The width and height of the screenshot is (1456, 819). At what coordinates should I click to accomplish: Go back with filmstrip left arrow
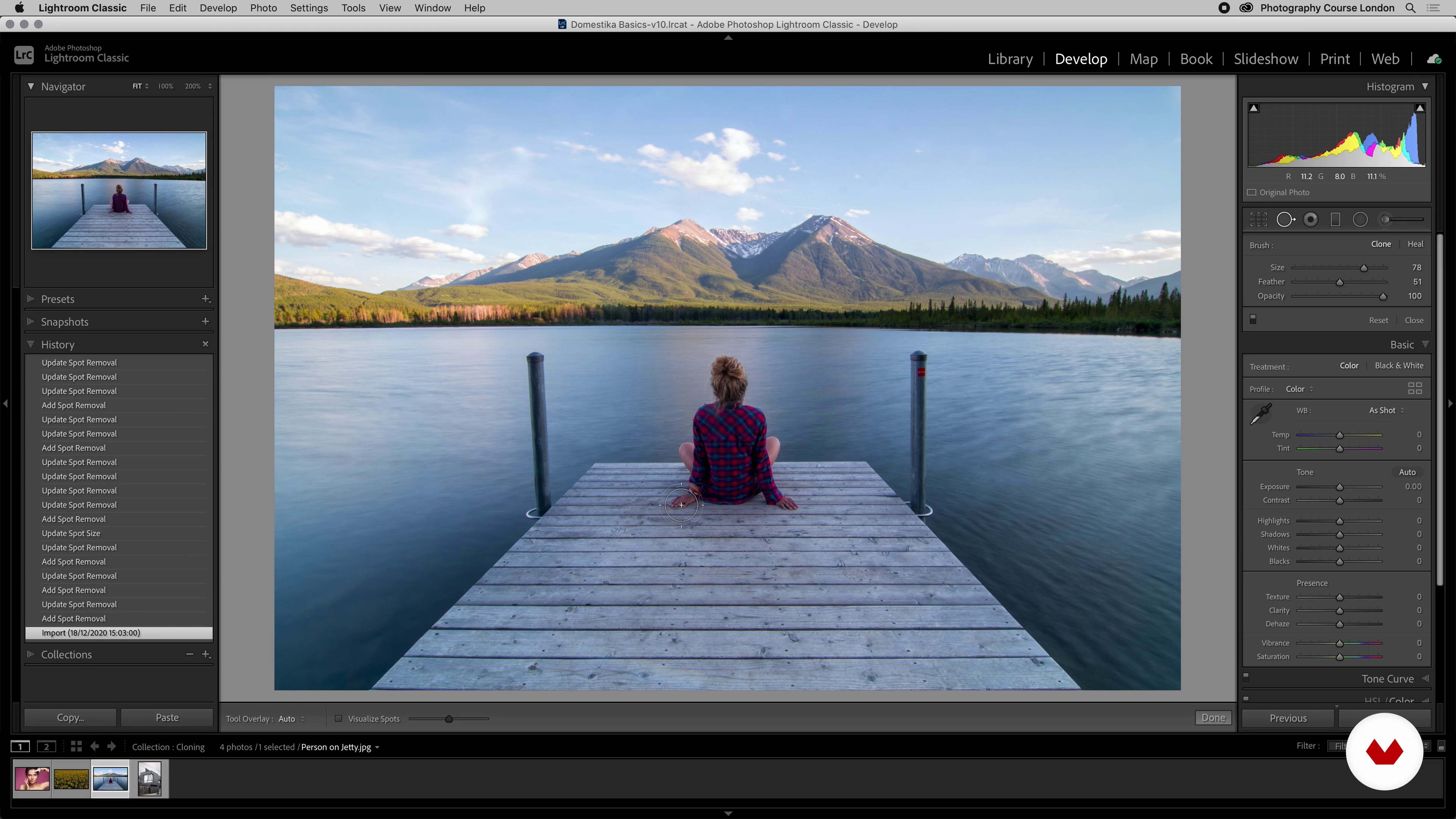94,747
